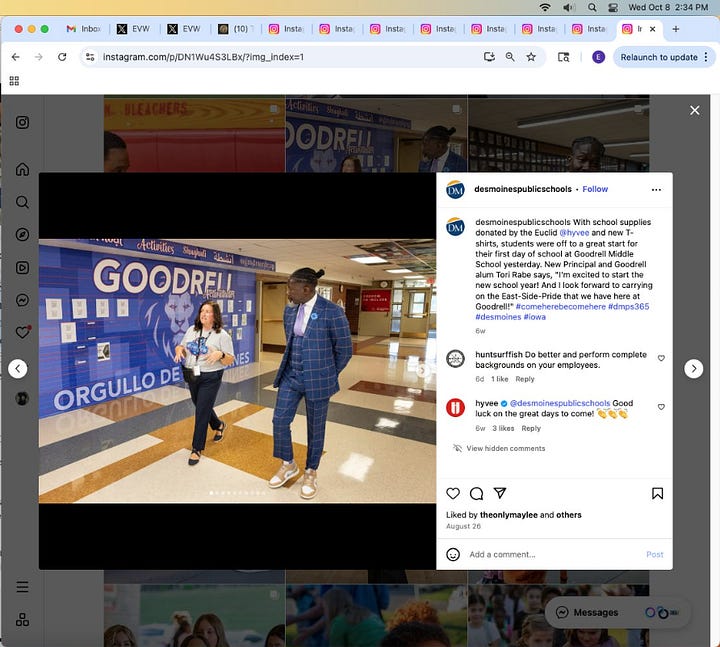Viewport: 720px width, 647px height.
Task: Click the Add a comment field
Action: 553,554
